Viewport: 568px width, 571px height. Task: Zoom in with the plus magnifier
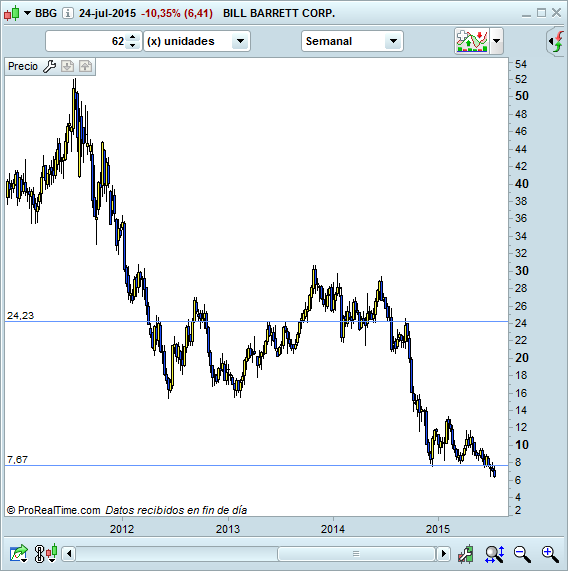click(x=550, y=554)
